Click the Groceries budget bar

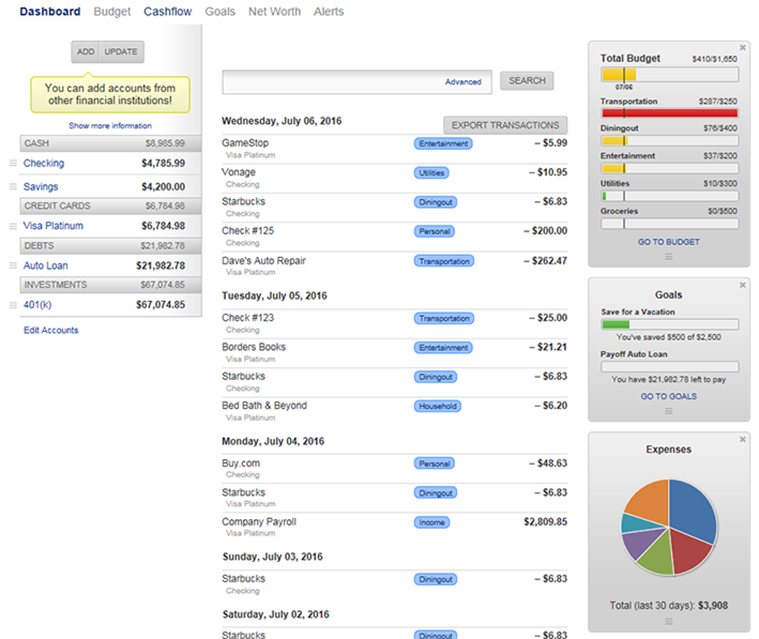coord(670,224)
